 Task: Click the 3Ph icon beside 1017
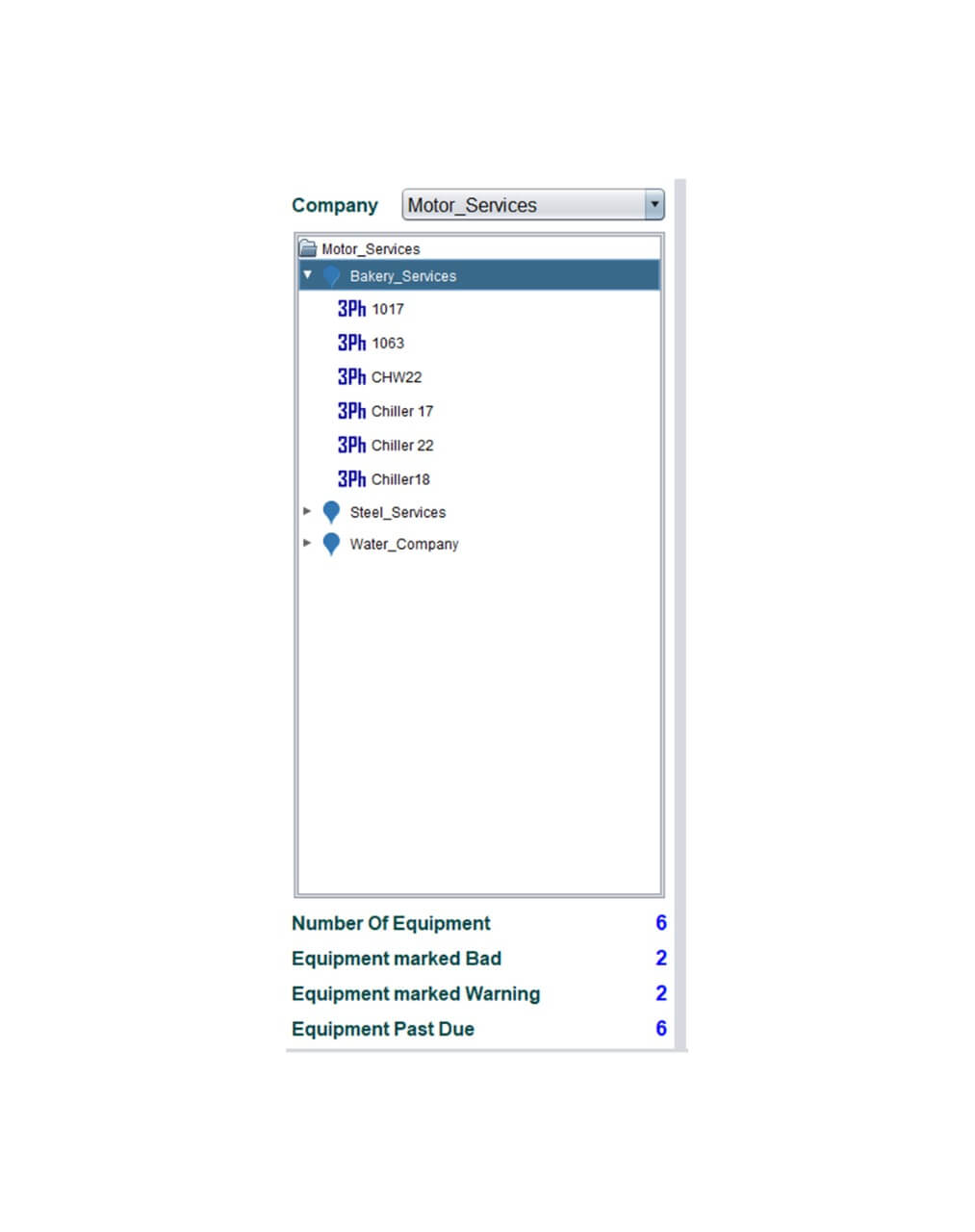(351, 309)
